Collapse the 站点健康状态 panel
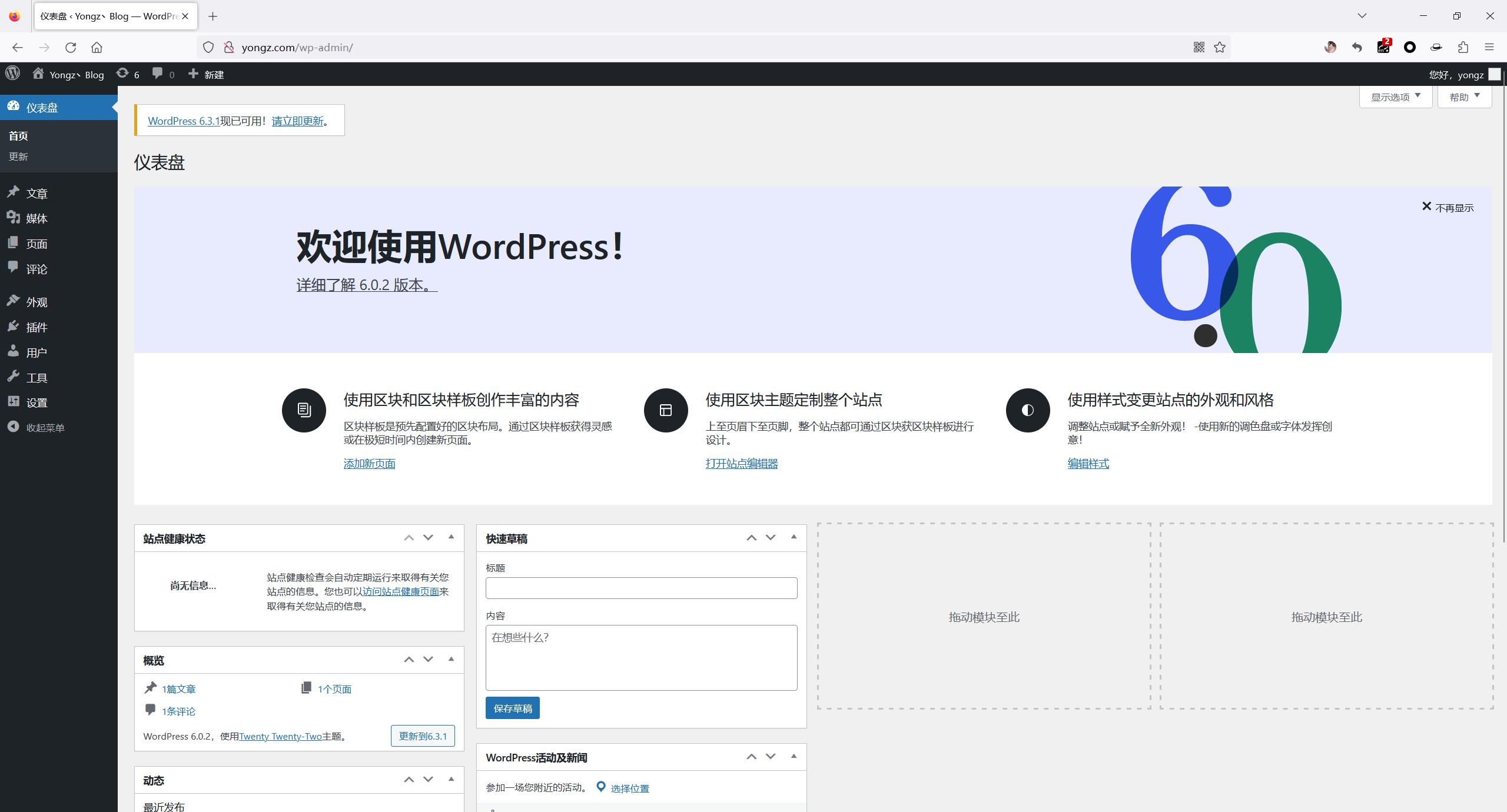1507x812 pixels. coord(452,537)
